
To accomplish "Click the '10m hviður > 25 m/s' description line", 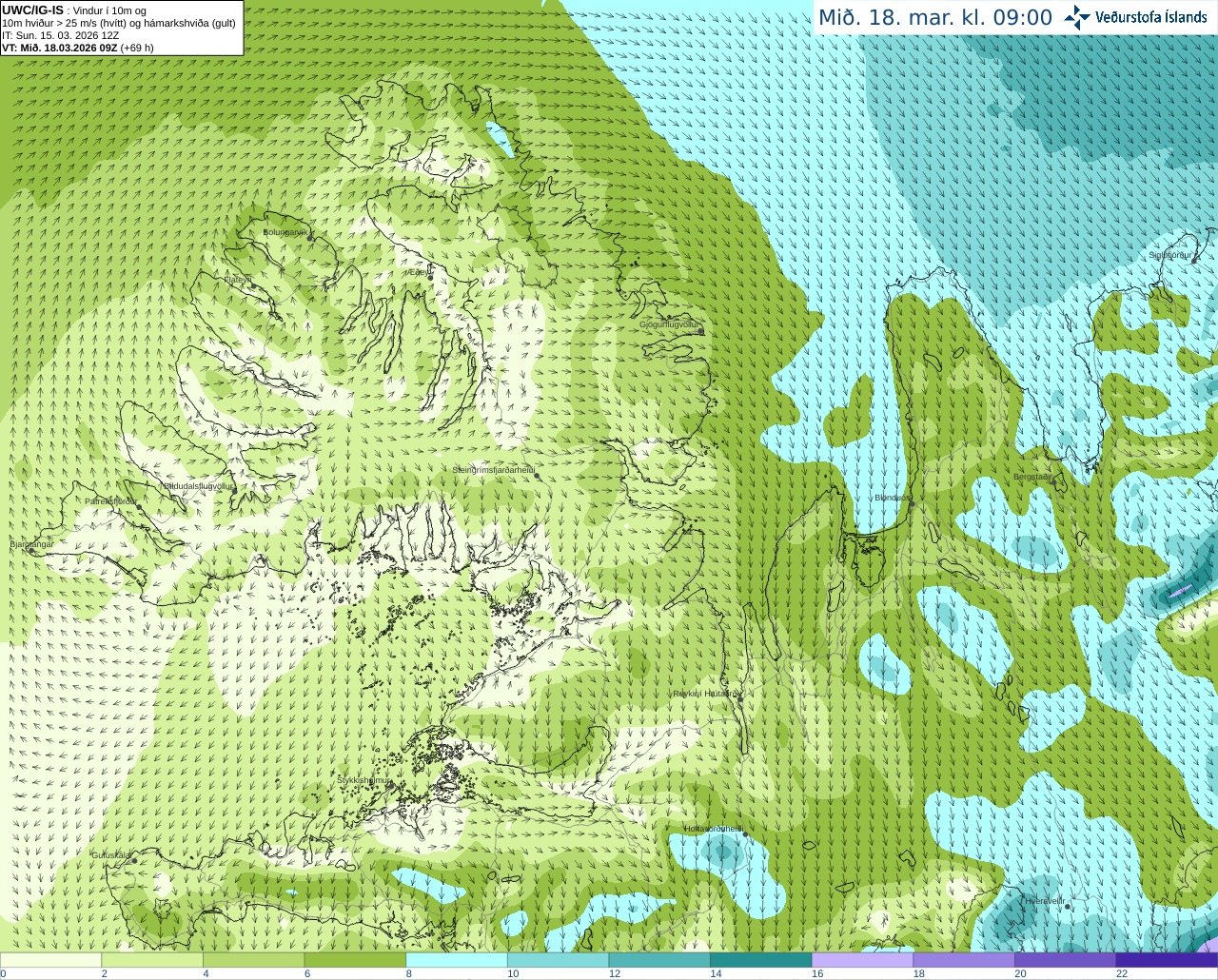I will pos(118,23).
